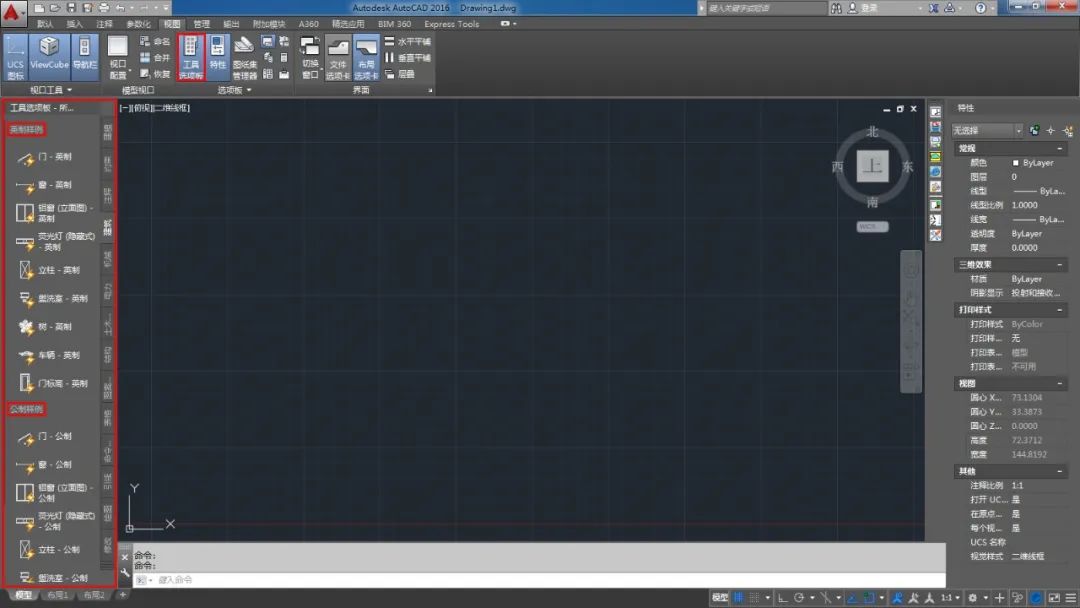Open the 无选择 selection dropdown in Properties
The image size is (1080, 608).
pos(987,130)
